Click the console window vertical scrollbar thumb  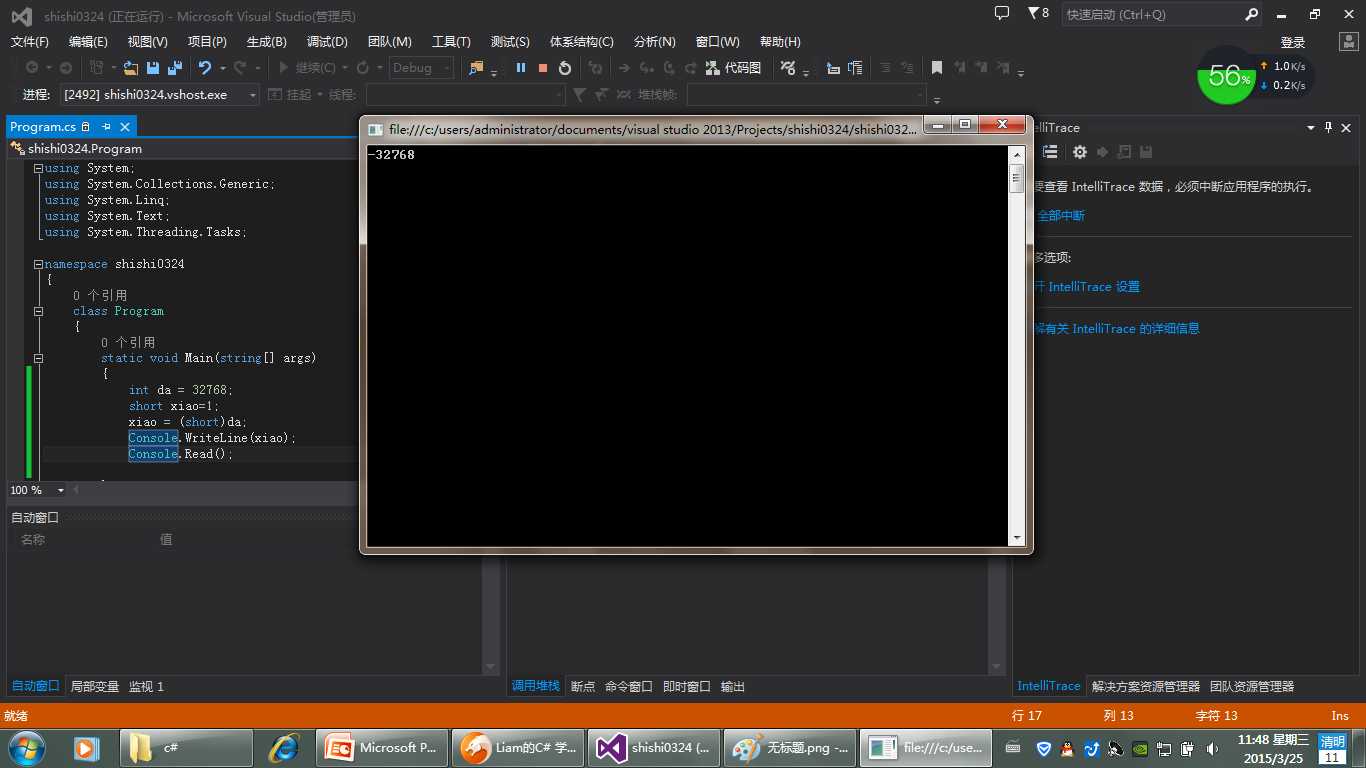pyautogui.click(x=1017, y=179)
